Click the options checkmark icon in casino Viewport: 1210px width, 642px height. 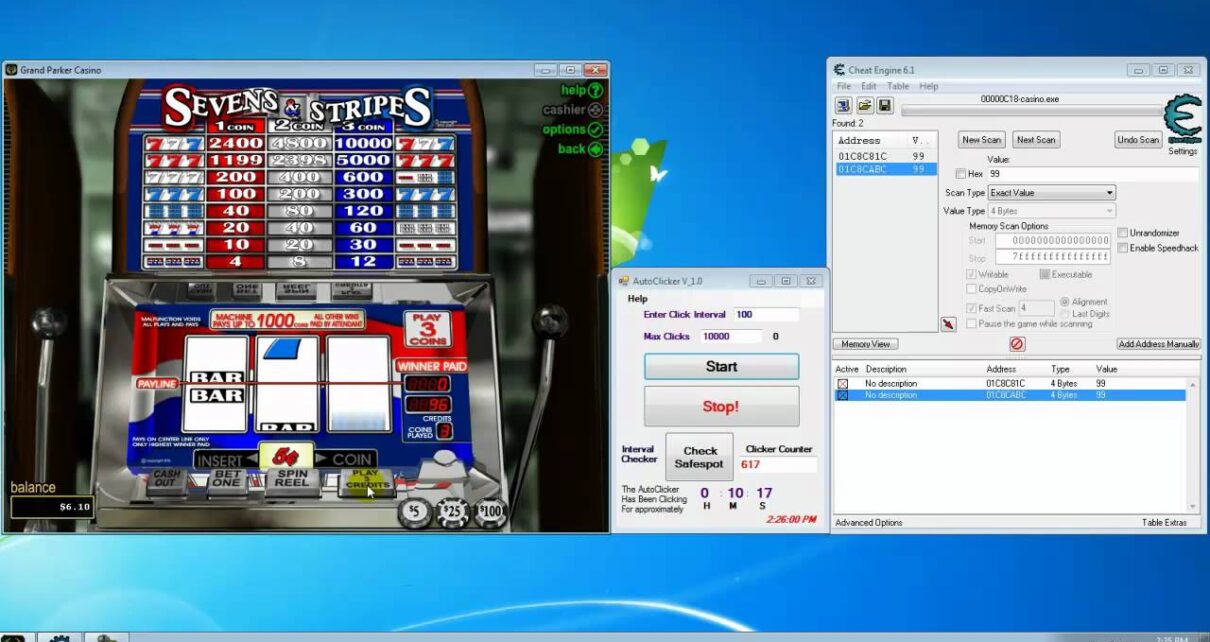596,129
